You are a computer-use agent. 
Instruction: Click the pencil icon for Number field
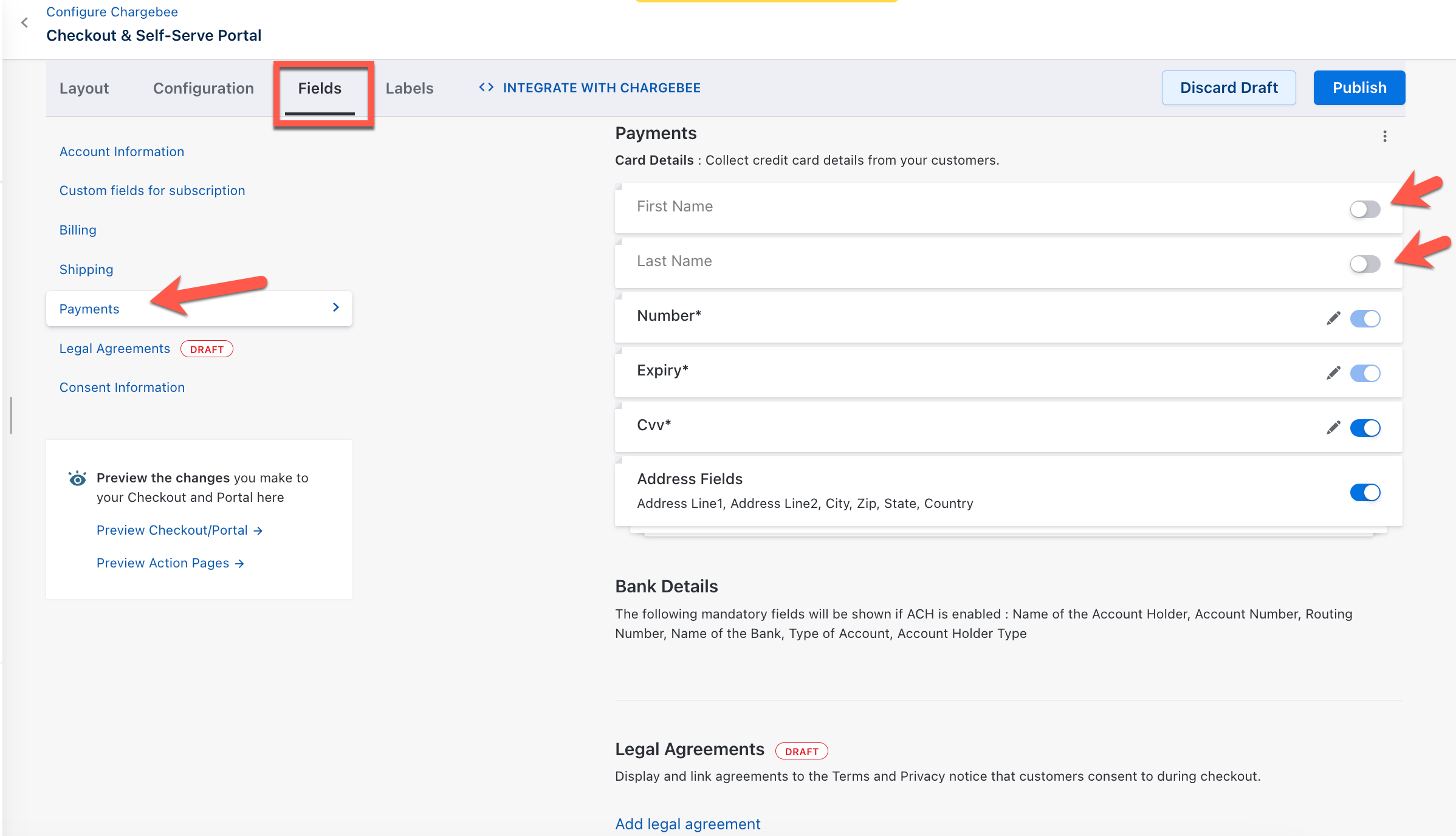coord(1333,318)
